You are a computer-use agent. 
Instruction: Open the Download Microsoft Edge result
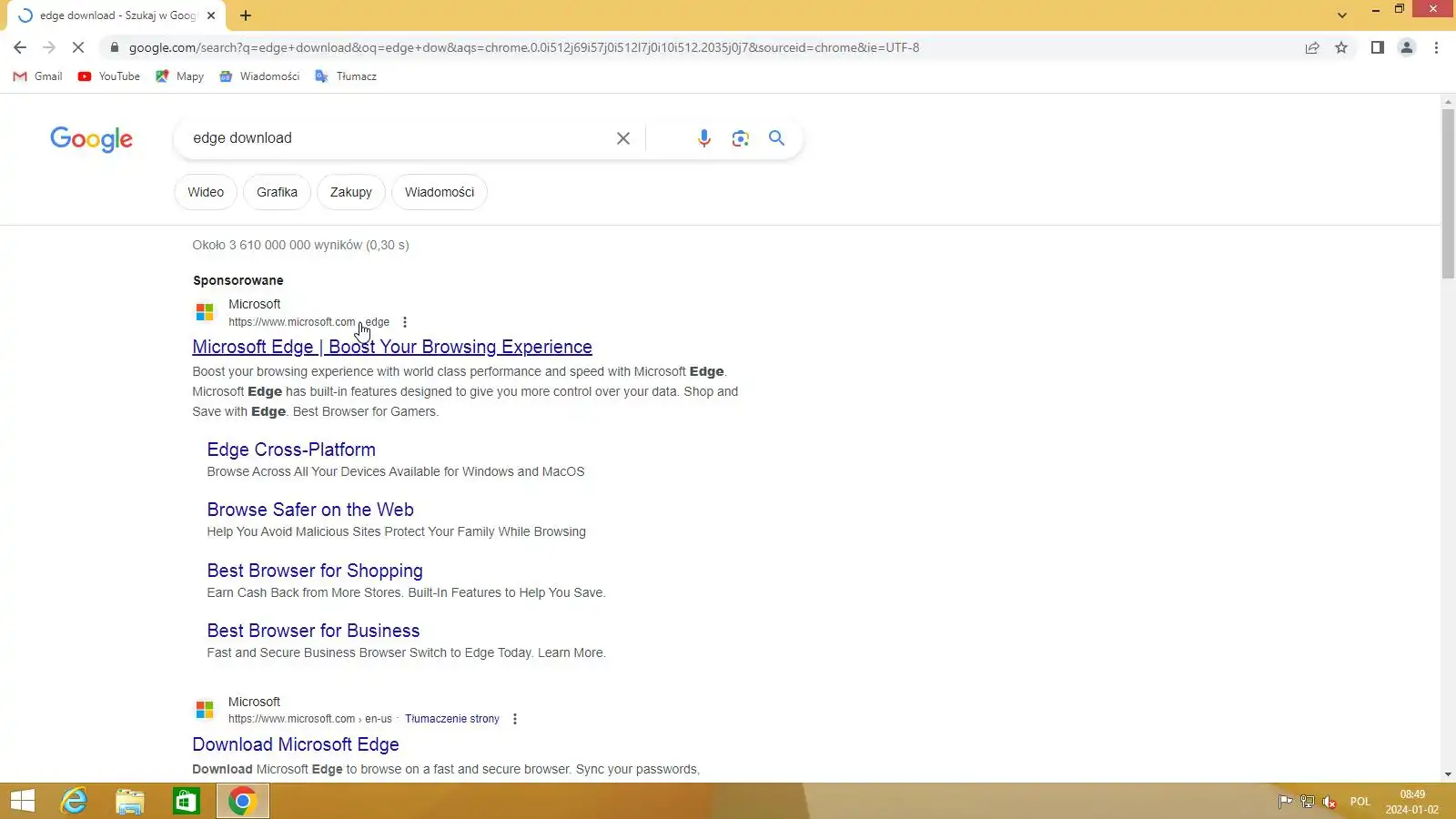(296, 744)
